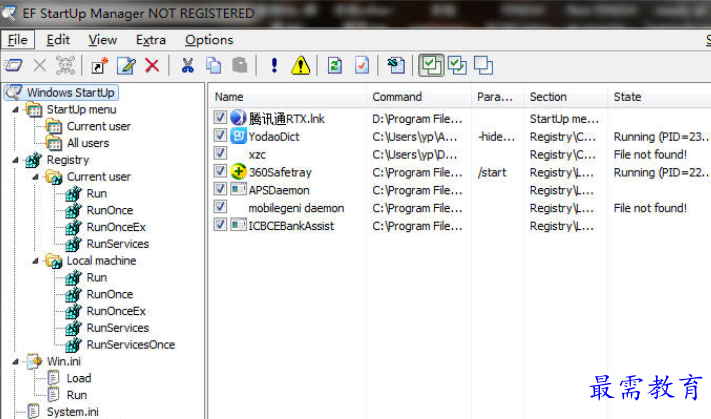Open the Extra menu
The width and height of the screenshot is (711, 419).
click(151, 40)
